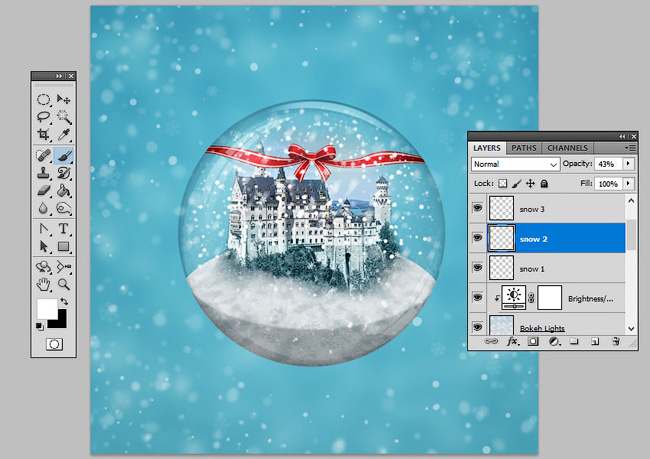Select the Lasso tool
The height and width of the screenshot is (459, 650).
coord(44,117)
